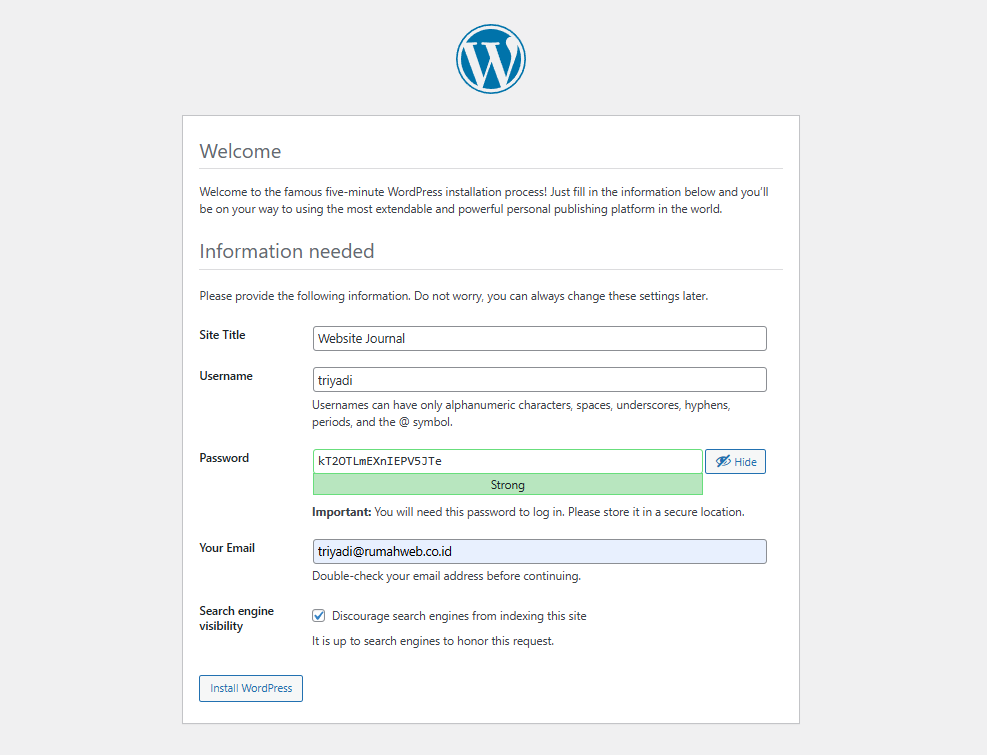
Task: Click the Search engine visibility label
Action: coord(236,618)
